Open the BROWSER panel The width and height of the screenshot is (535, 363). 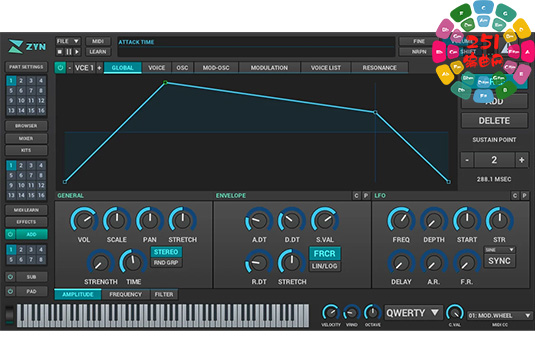[26, 126]
